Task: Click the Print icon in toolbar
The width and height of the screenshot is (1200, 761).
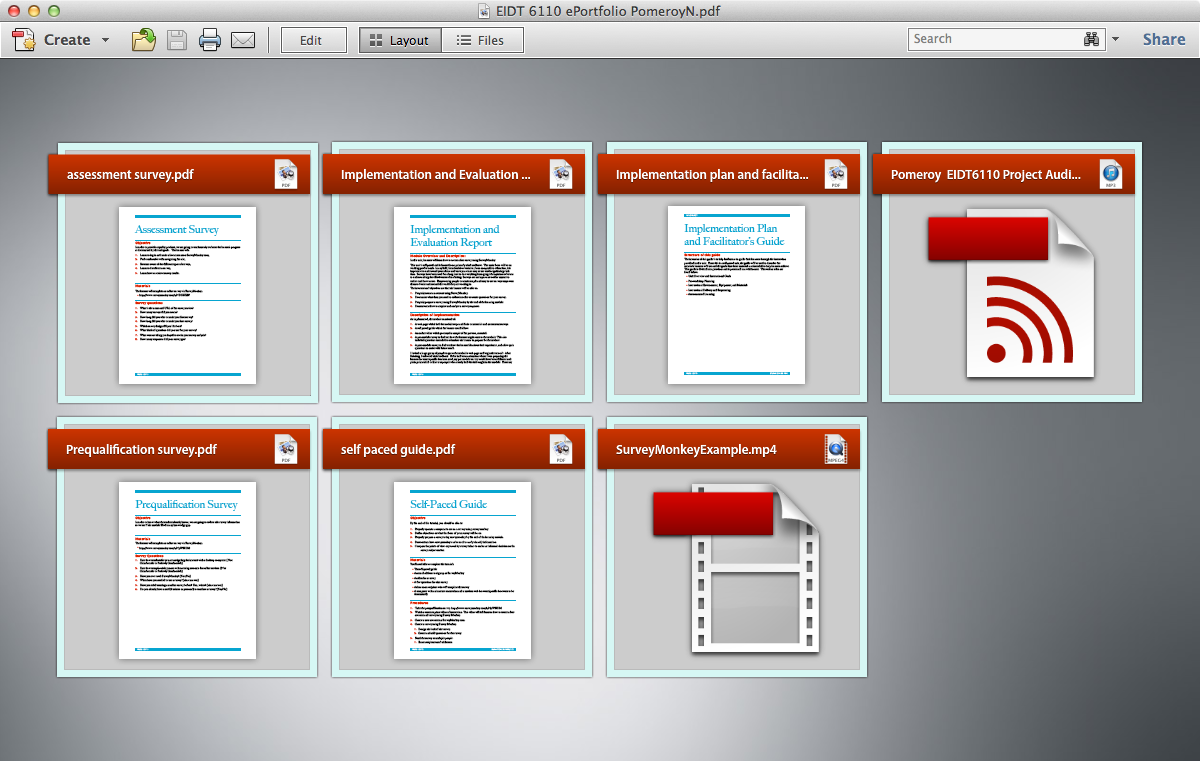Action: pyautogui.click(x=209, y=40)
